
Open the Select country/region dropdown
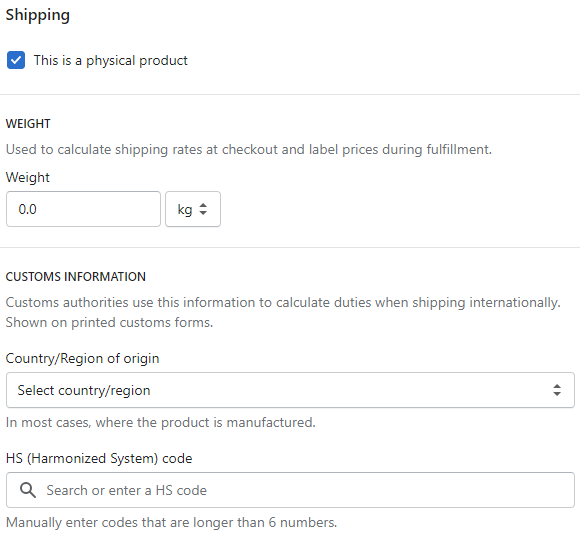290,390
